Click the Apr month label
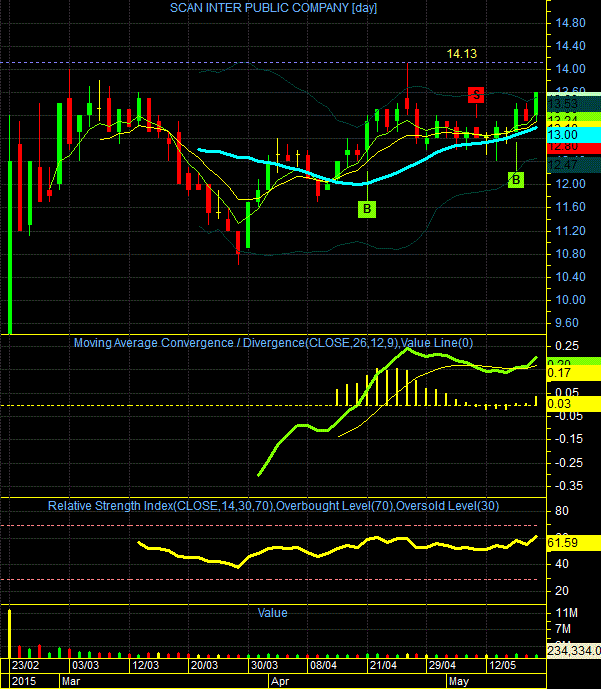This screenshot has height=689, width=601. pos(280,682)
